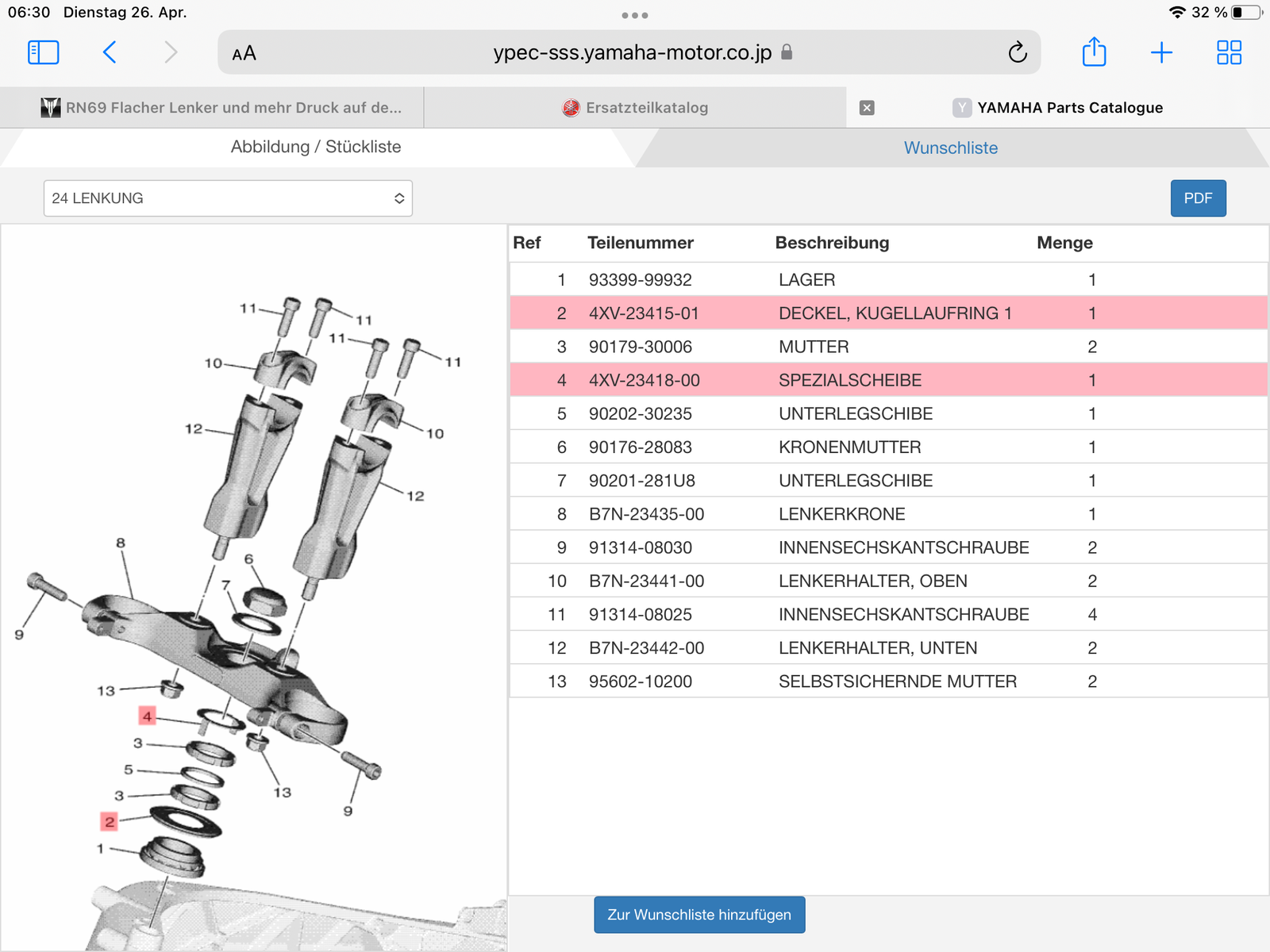Download the parts list as PDF

point(1198,198)
